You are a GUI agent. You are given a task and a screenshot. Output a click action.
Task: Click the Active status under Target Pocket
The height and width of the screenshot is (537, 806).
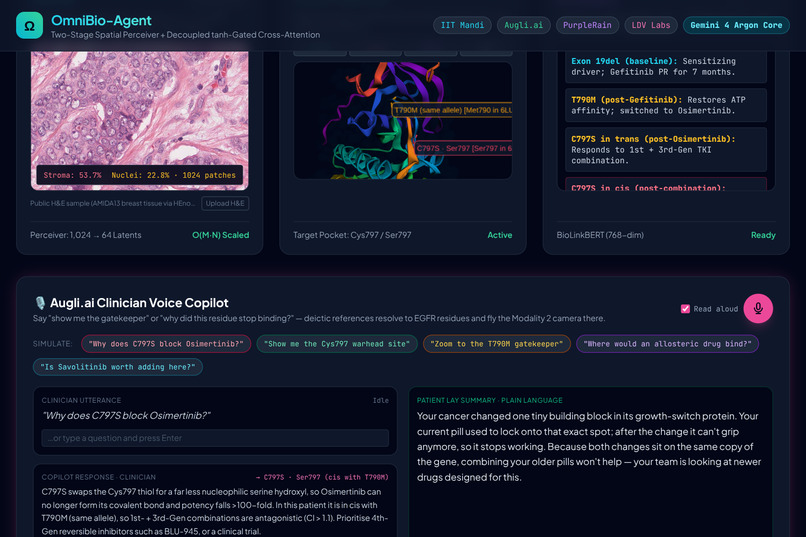[x=500, y=235]
